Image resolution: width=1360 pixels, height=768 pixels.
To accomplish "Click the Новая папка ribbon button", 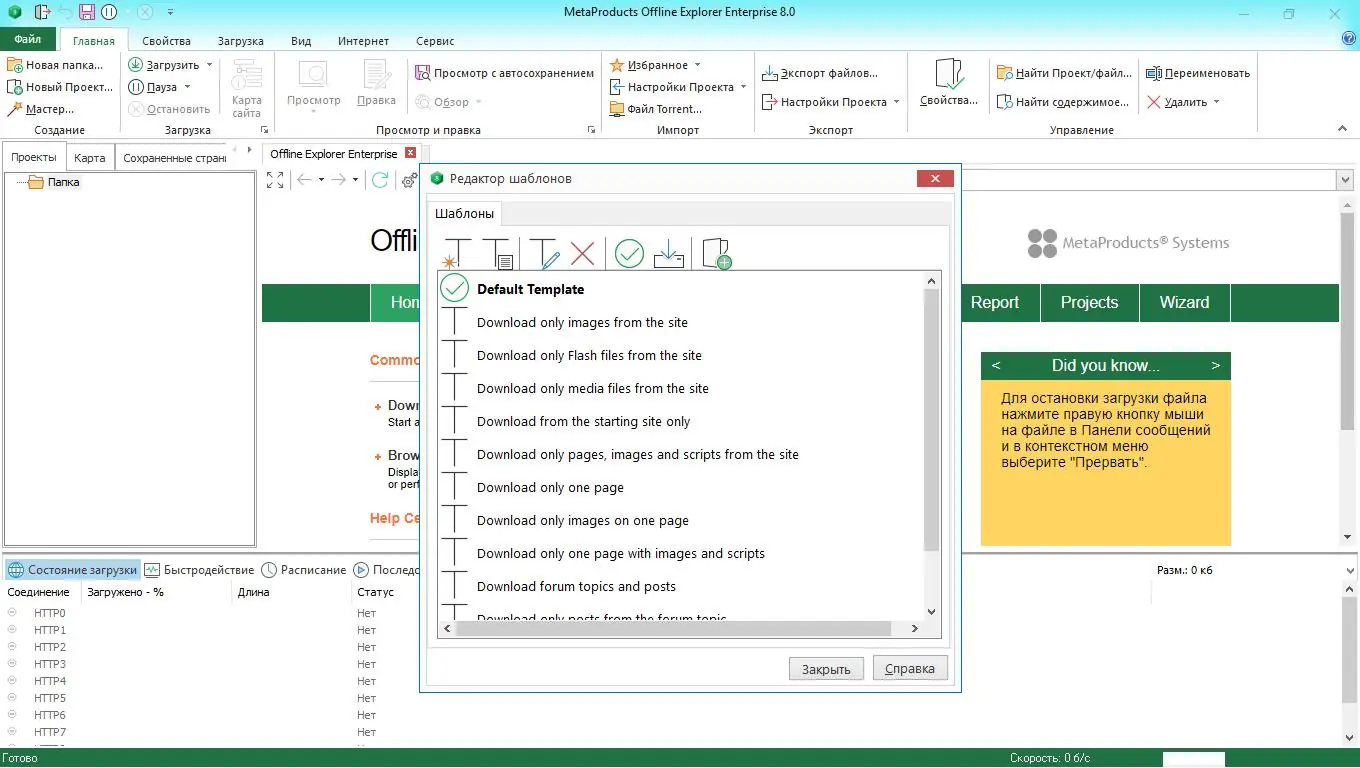I will [56, 65].
